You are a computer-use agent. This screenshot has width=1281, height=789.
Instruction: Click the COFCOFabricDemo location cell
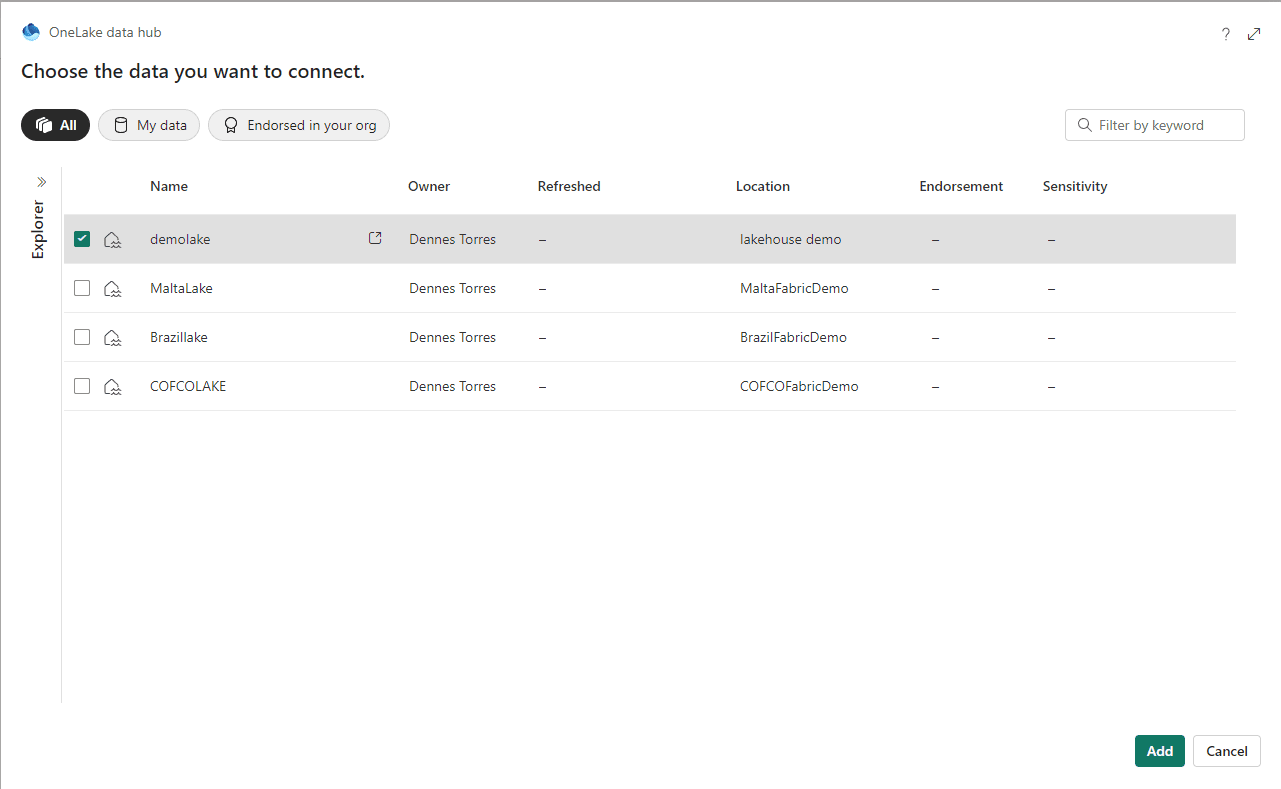(799, 386)
